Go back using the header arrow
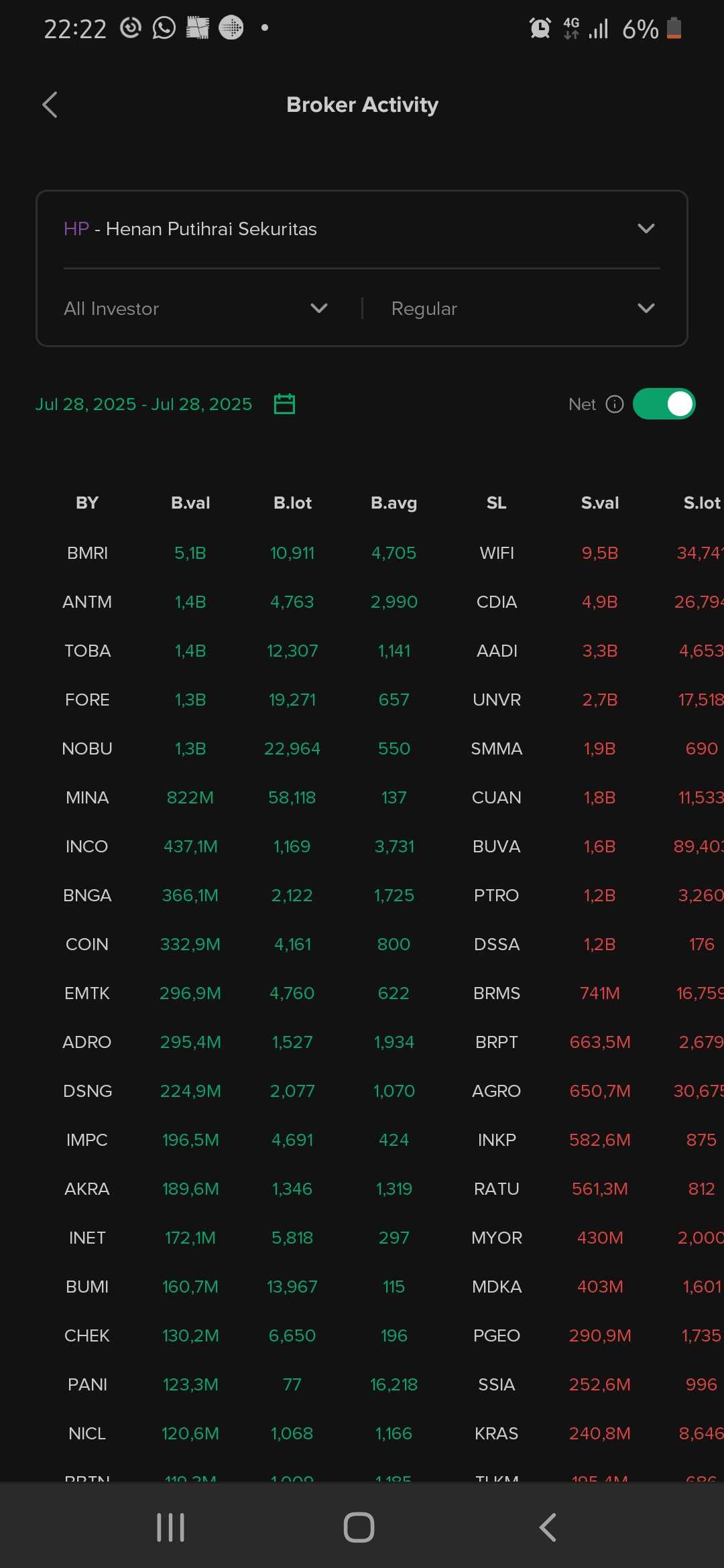724x1568 pixels. click(50, 105)
